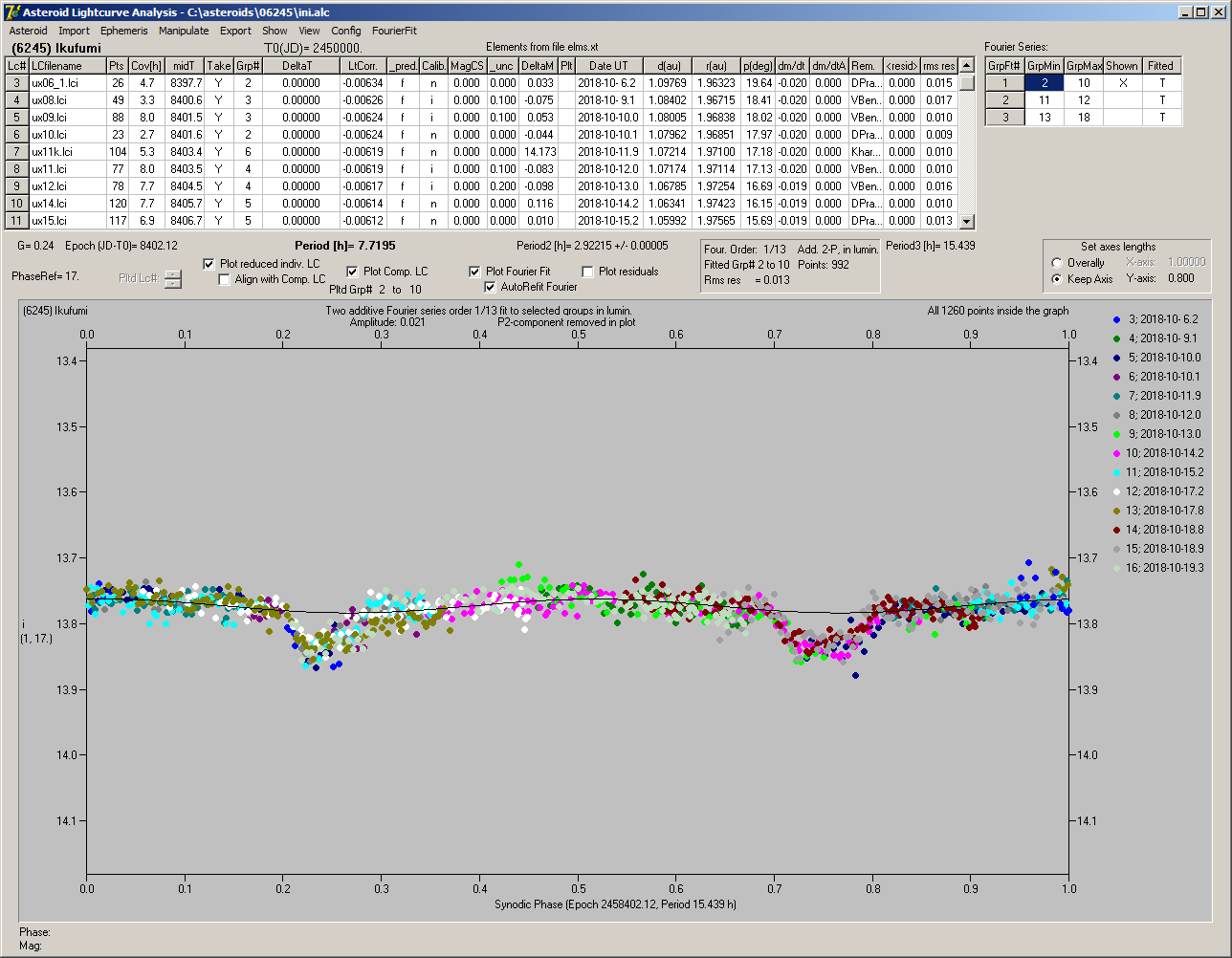Select Fourier series row 2 header
The image size is (1232, 958).
tap(1005, 100)
